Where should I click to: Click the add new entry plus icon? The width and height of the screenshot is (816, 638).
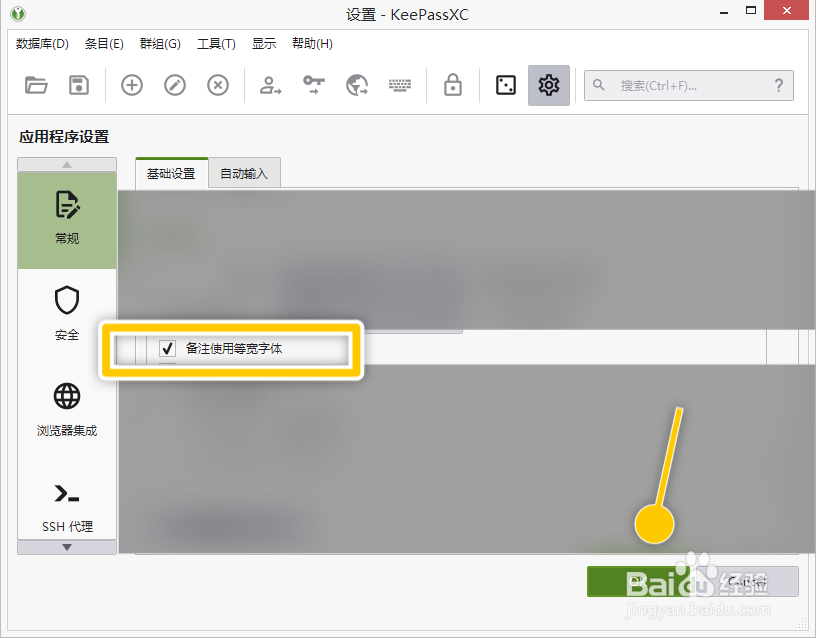[131, 85]
